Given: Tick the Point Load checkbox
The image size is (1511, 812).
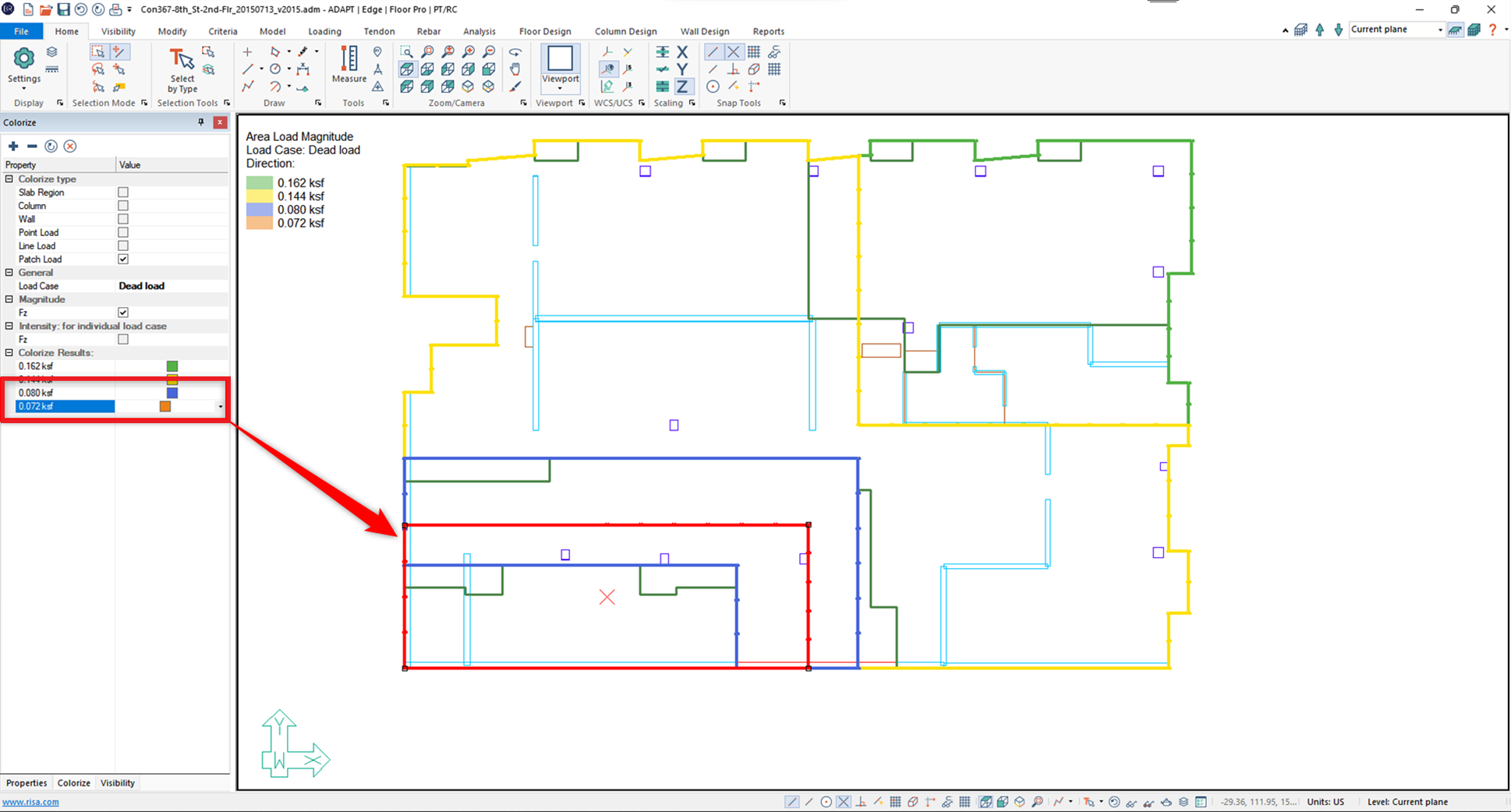Looking at the screenshot, I should (x=123, y=233).
